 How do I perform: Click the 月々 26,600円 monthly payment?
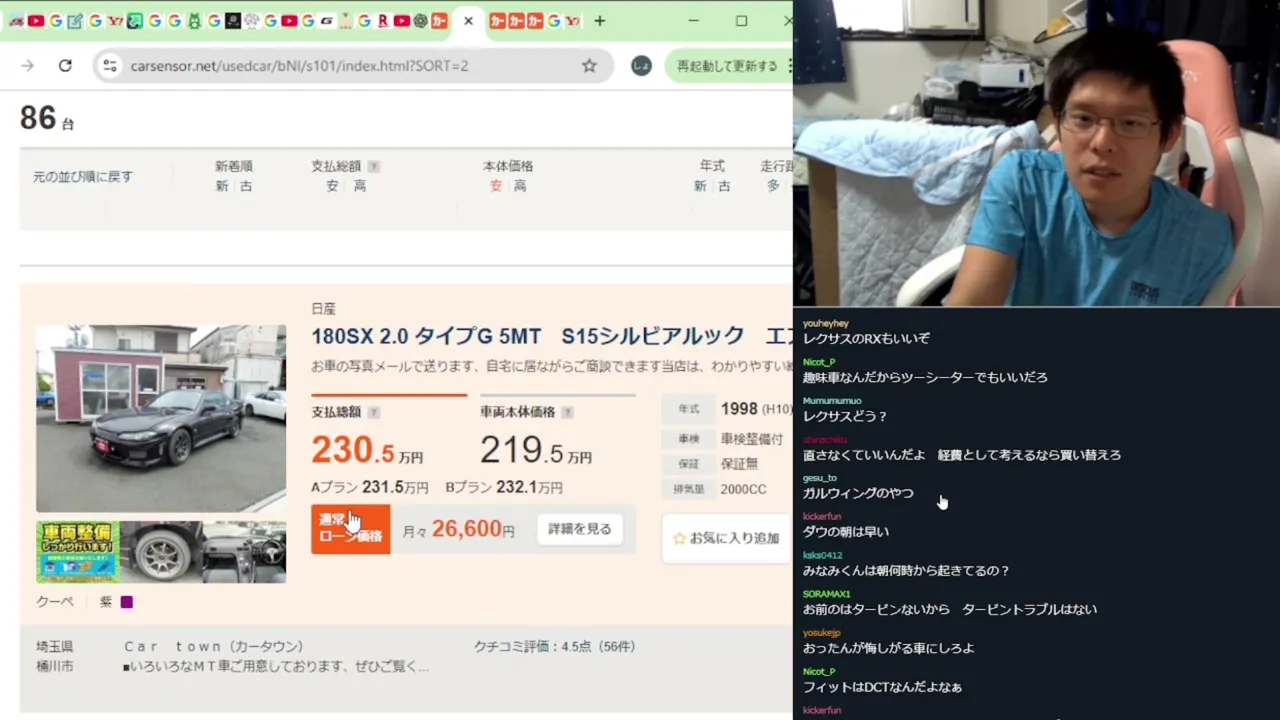458,530
